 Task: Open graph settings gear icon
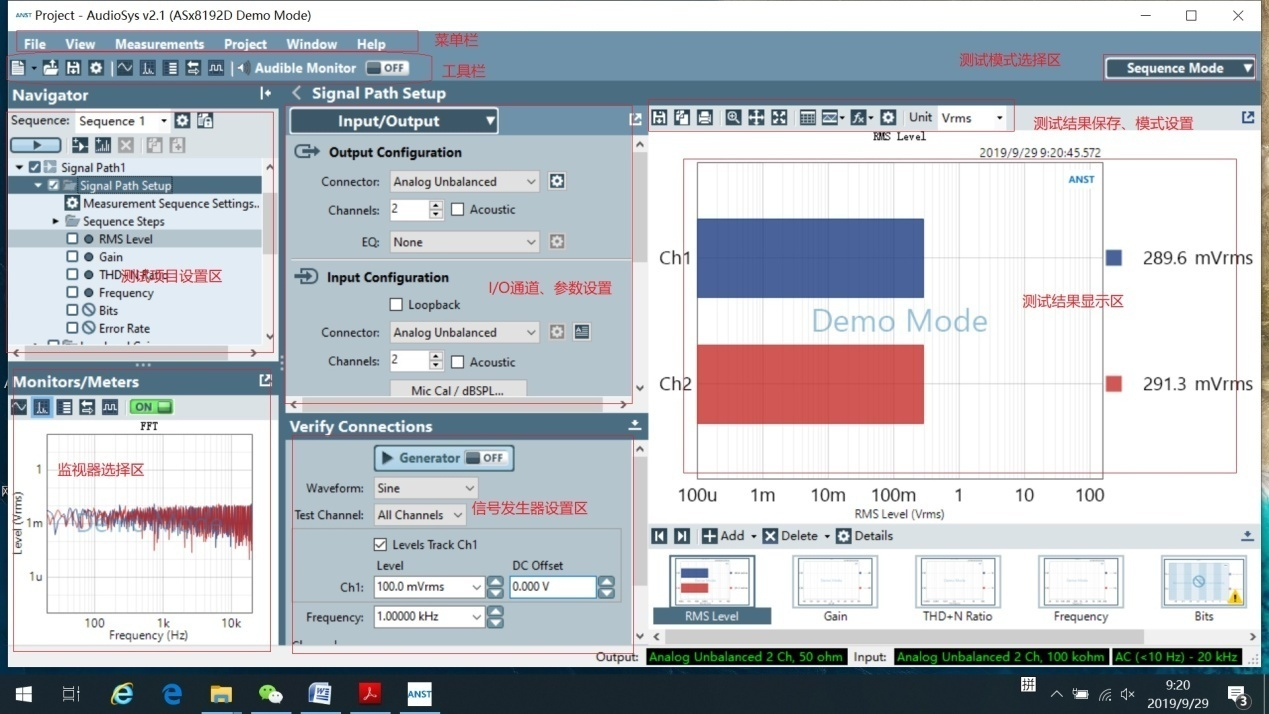pos(888,117)
